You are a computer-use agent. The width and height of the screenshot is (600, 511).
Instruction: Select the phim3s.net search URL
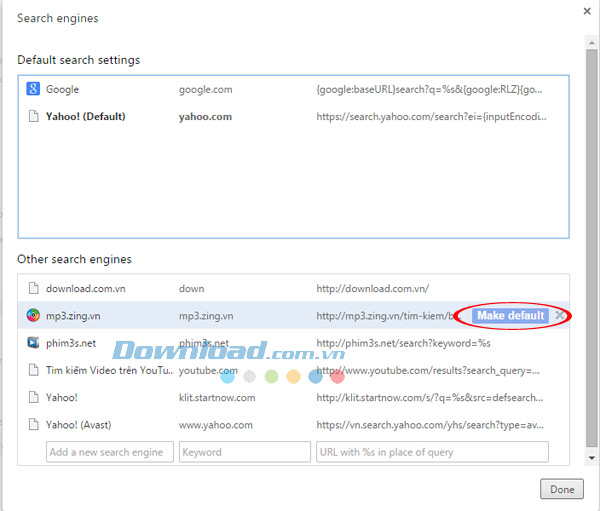pos(403,343)
